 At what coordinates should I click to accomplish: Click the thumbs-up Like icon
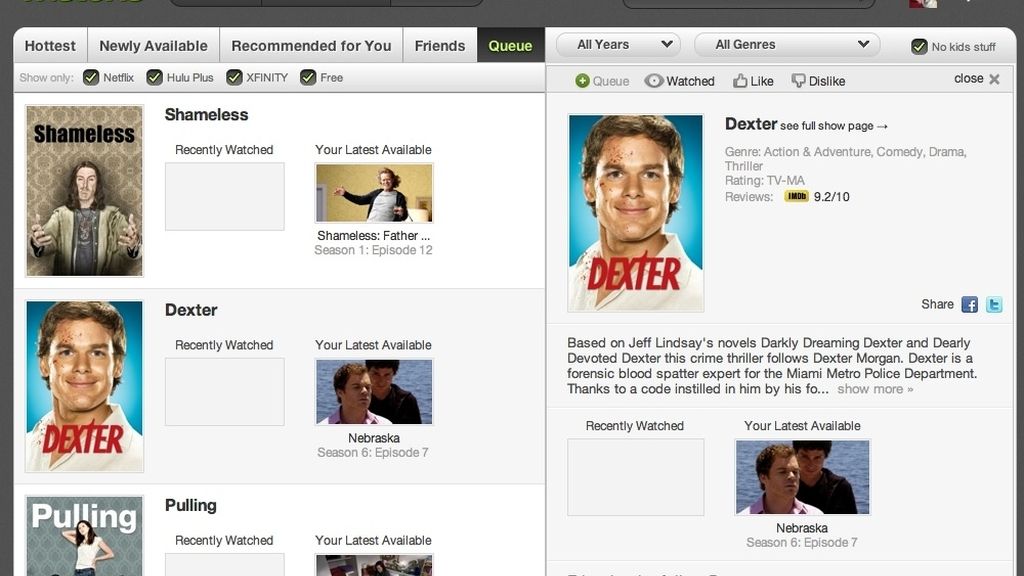coord(740,81)
